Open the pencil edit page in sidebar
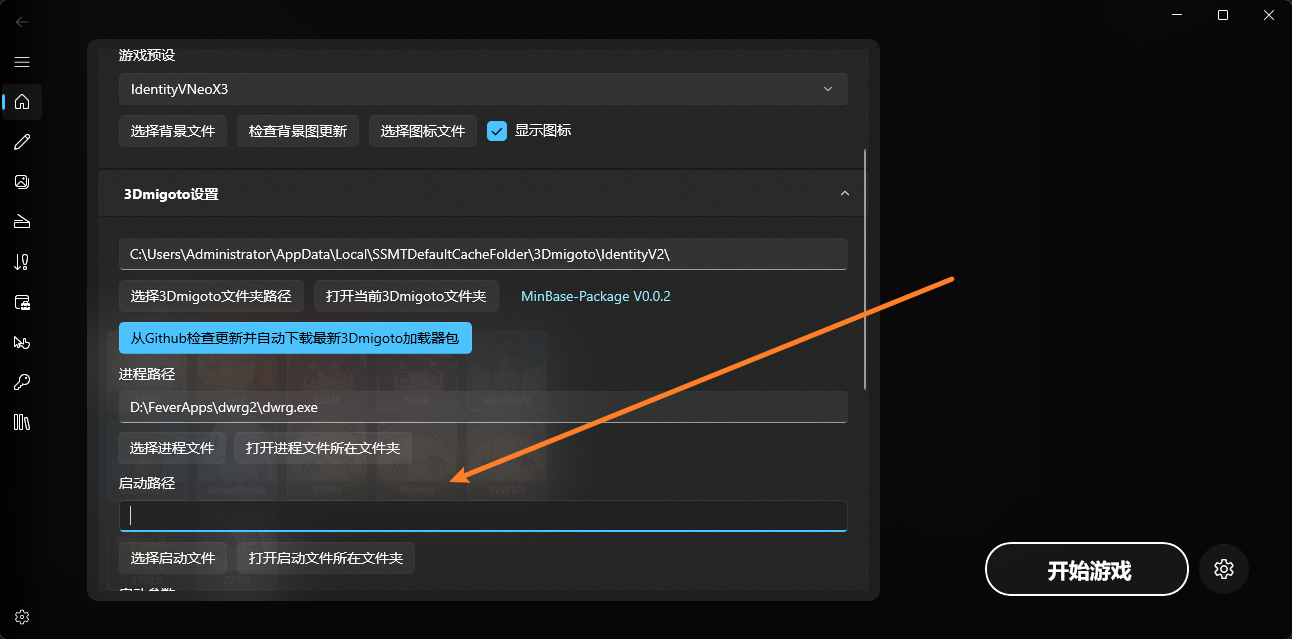Viewport: 1292px width, 639px height. pyautogui.click(x=22, y=142)
